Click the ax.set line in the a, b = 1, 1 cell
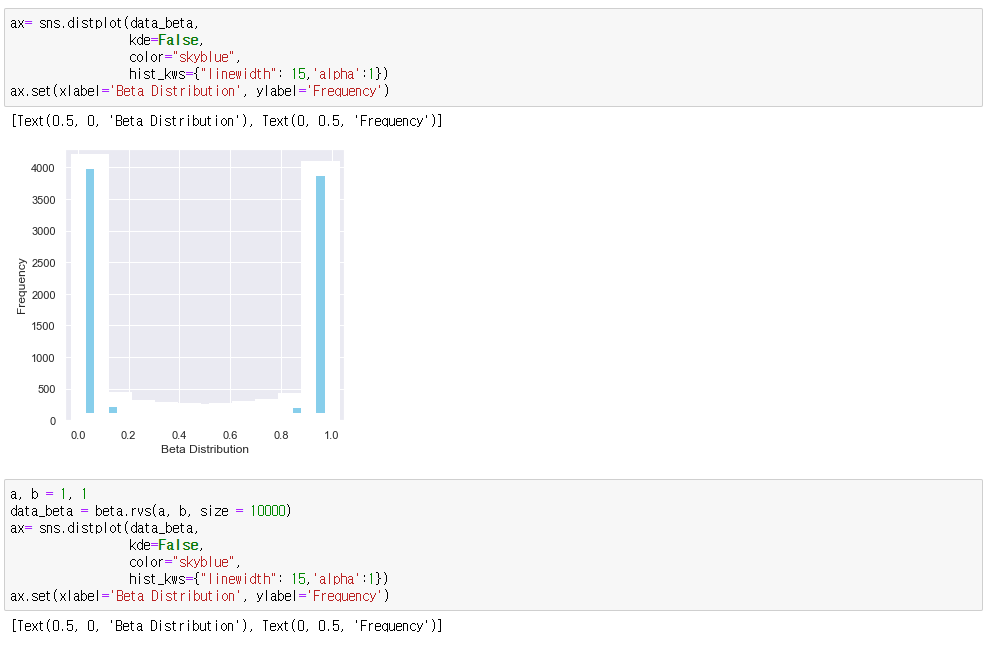This screenshot has height=648, width=997. pyautogui.click(x=200, y=596)
